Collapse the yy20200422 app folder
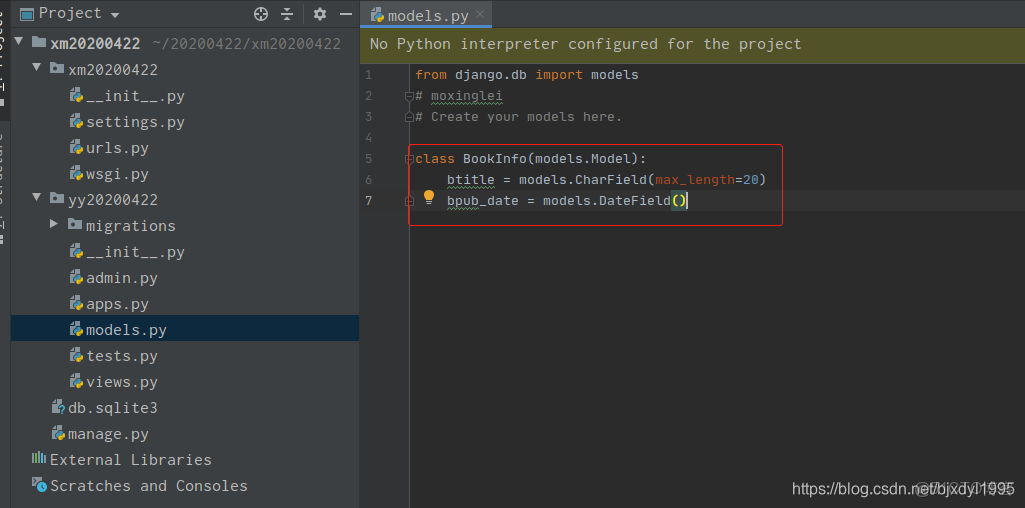This screenshot has height=508, width=1025. pyautogui.click(x=37, y=197)
